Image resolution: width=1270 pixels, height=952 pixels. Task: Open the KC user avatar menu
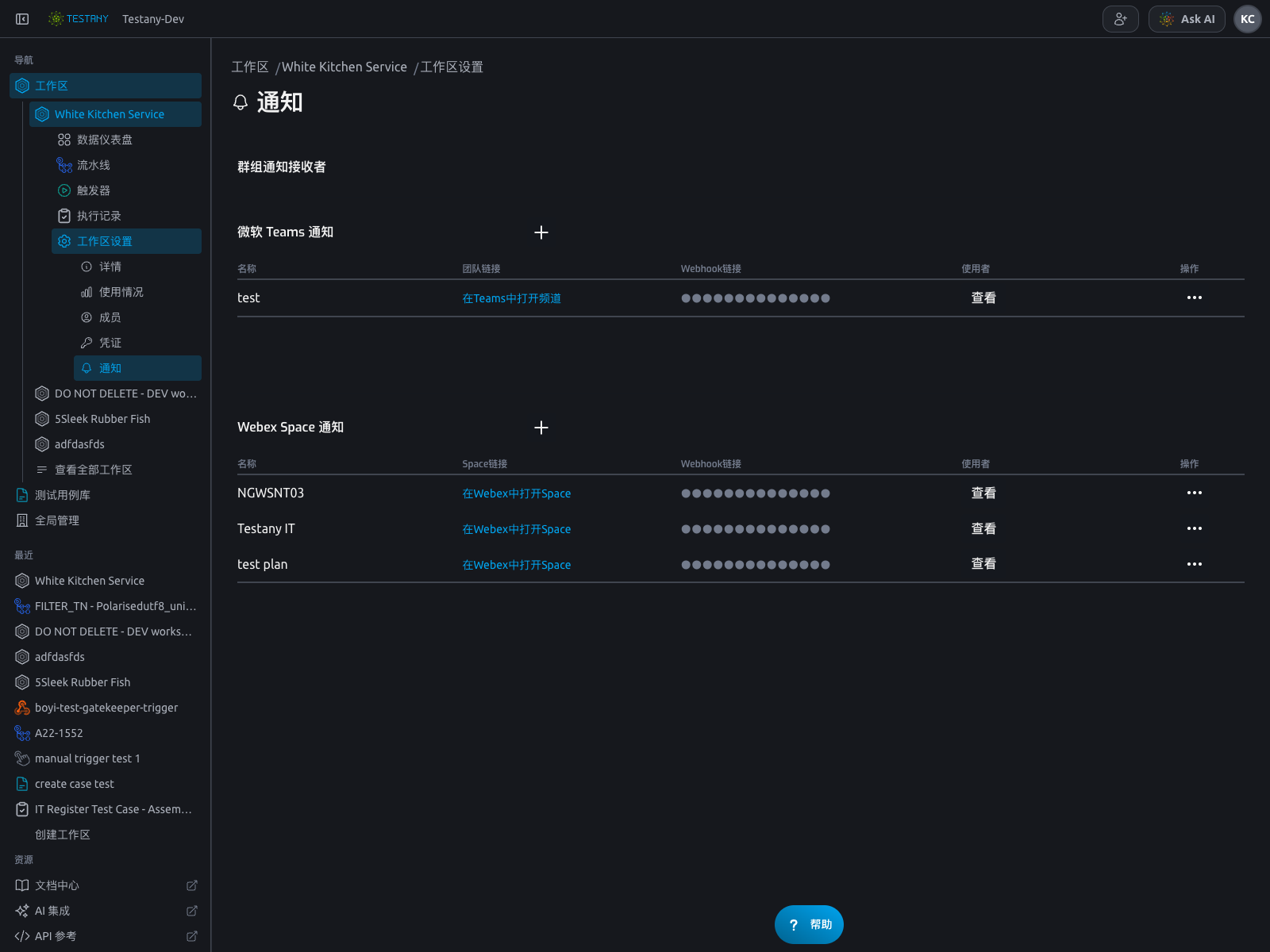pyautogui.click(x=1248, y=19)
